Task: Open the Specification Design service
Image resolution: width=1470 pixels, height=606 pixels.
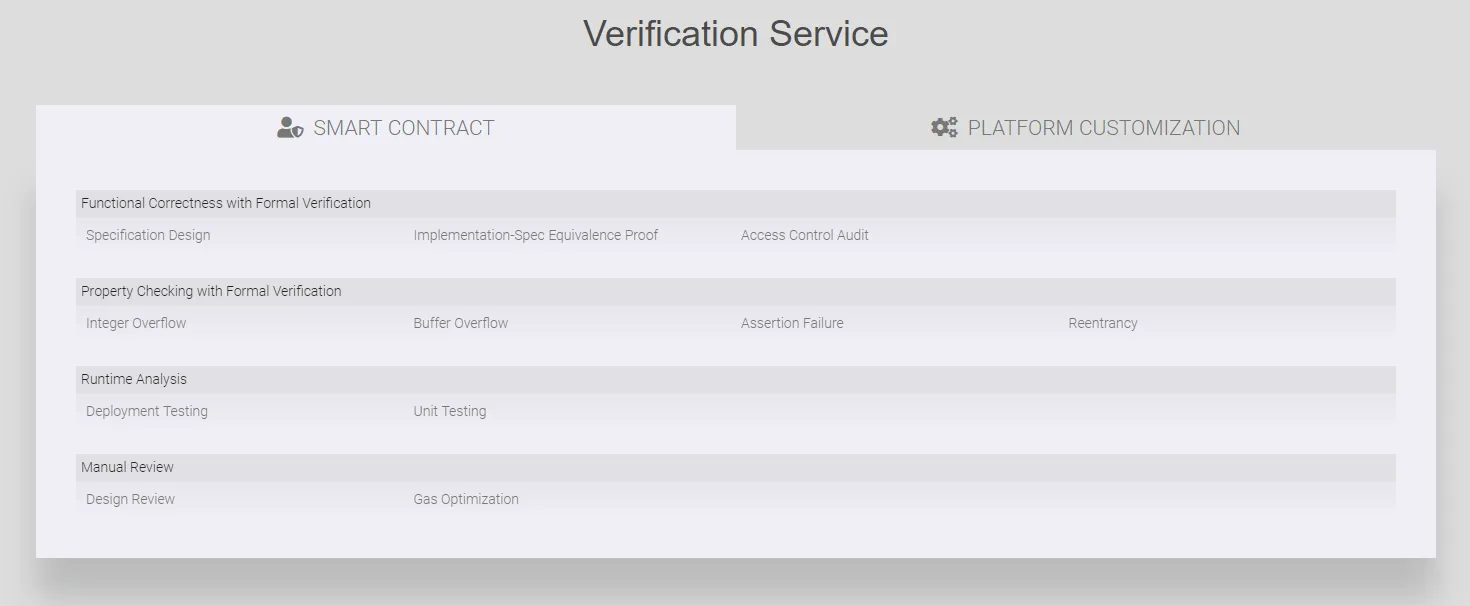Action: (146, 234)
